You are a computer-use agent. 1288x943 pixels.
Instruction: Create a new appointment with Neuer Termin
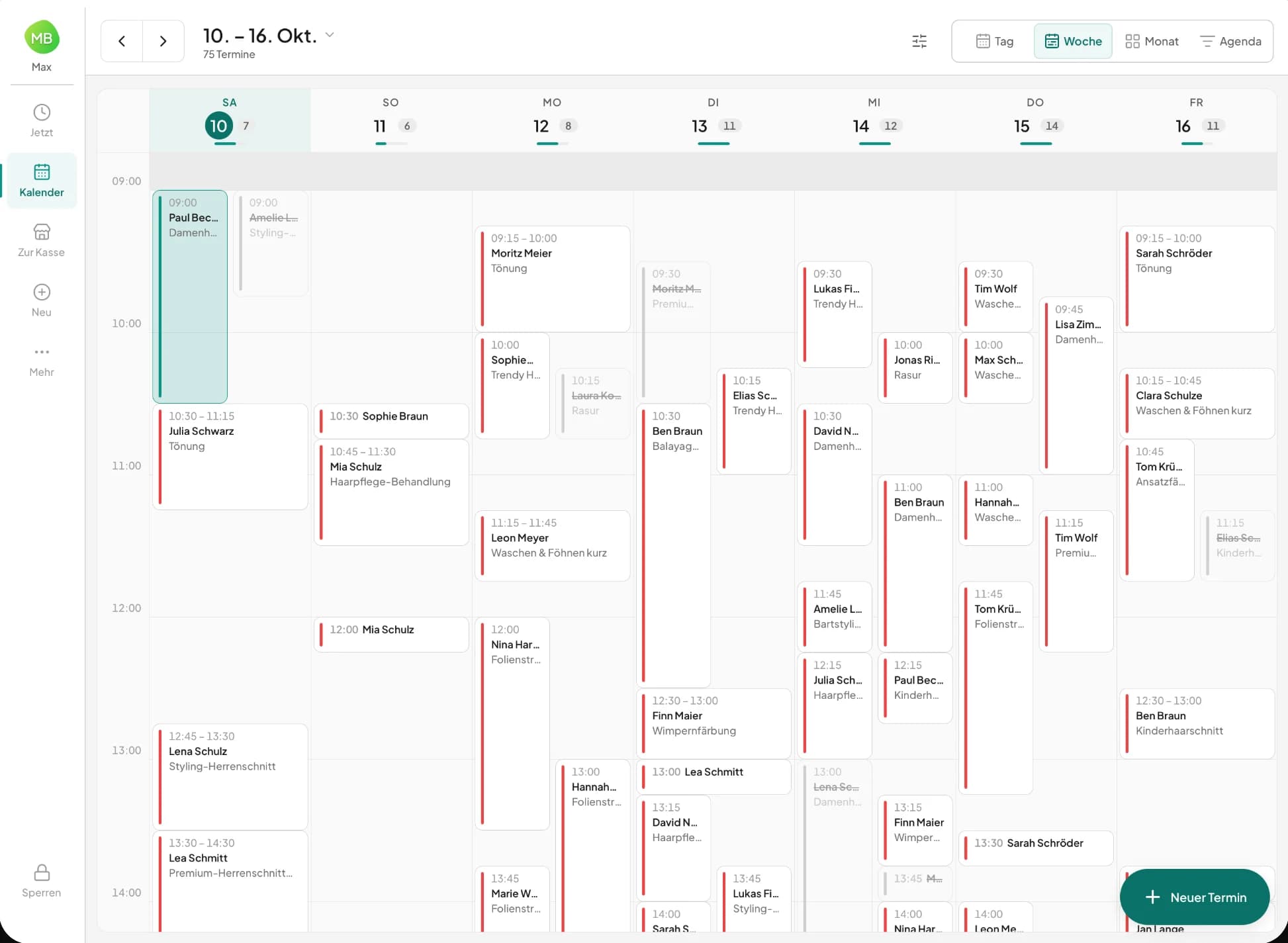(x=1195, y=897)
